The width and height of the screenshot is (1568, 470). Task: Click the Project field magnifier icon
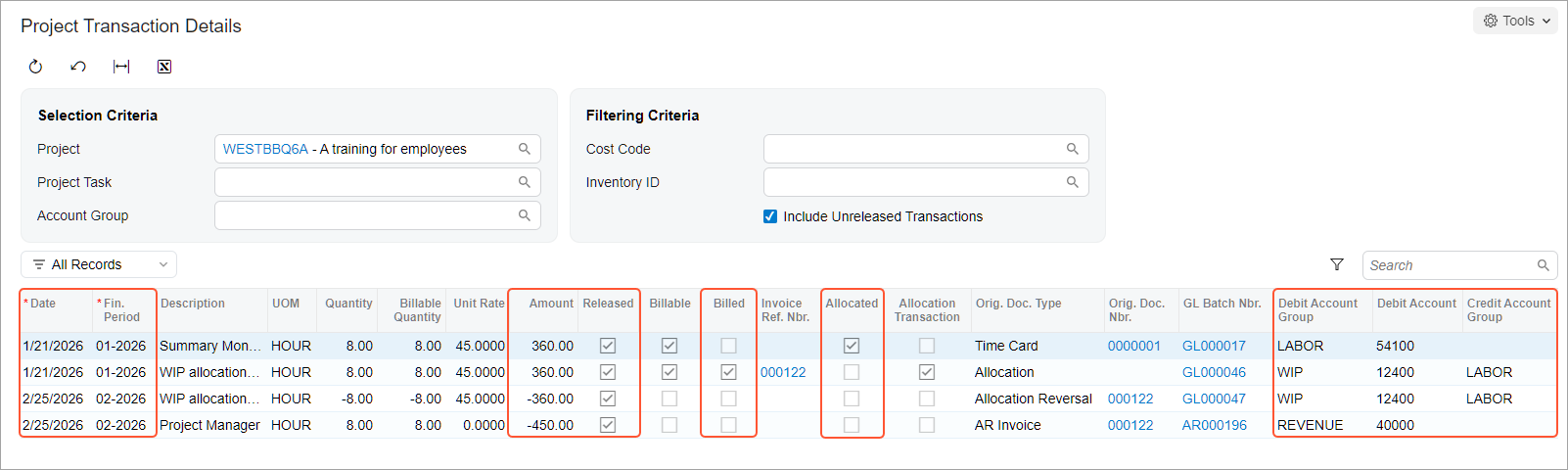[x=525, y=149]
